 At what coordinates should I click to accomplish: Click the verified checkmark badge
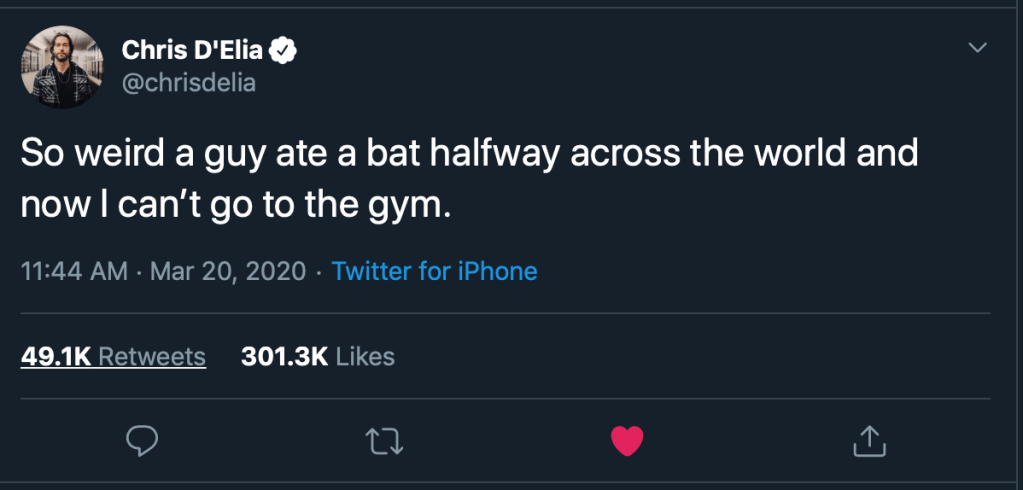coord(283,48)
